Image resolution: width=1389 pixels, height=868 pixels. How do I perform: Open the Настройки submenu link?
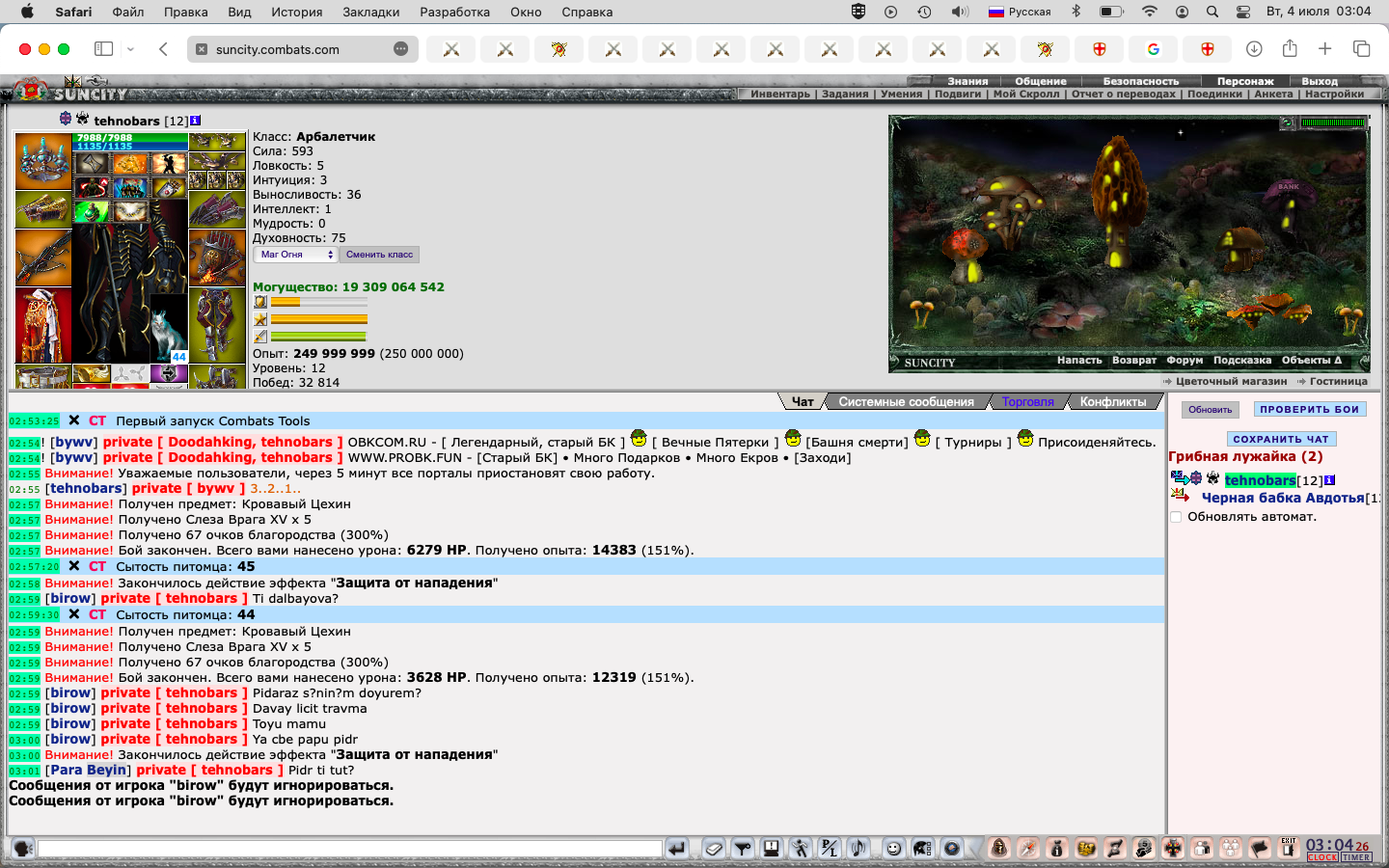(1334, 94)
